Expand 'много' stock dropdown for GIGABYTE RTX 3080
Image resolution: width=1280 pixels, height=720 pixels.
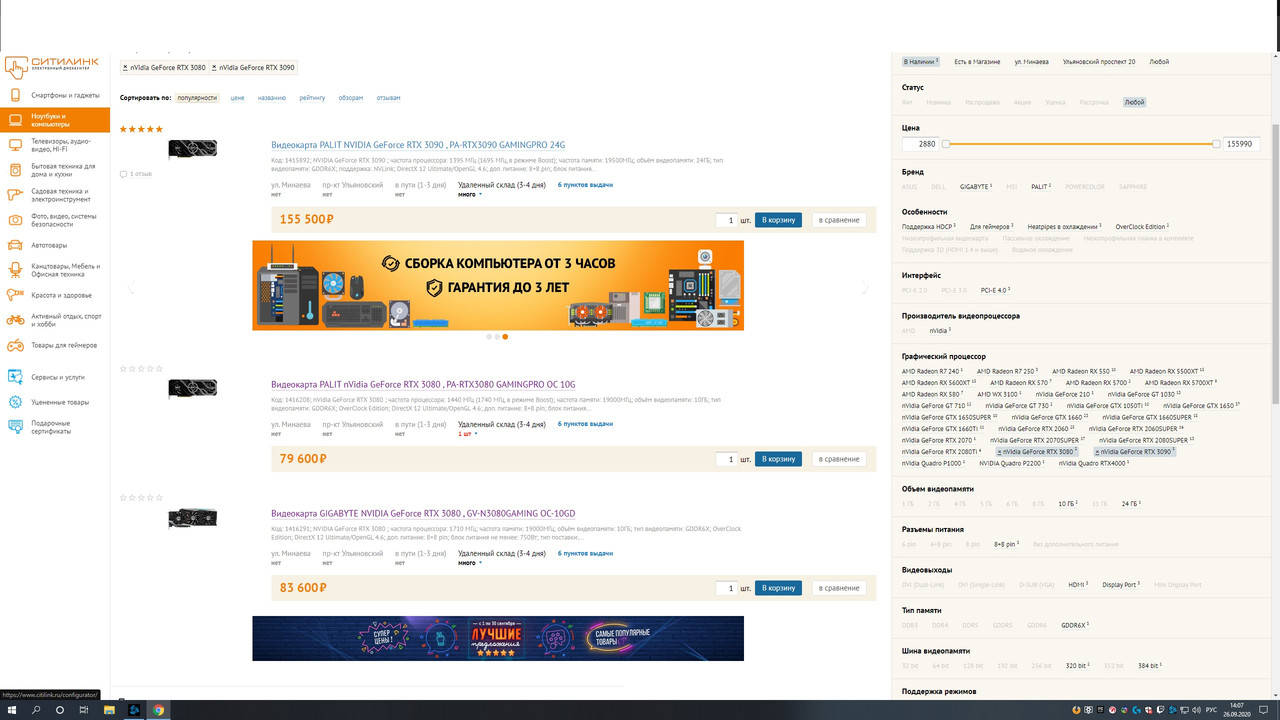[x=470, y=563]
